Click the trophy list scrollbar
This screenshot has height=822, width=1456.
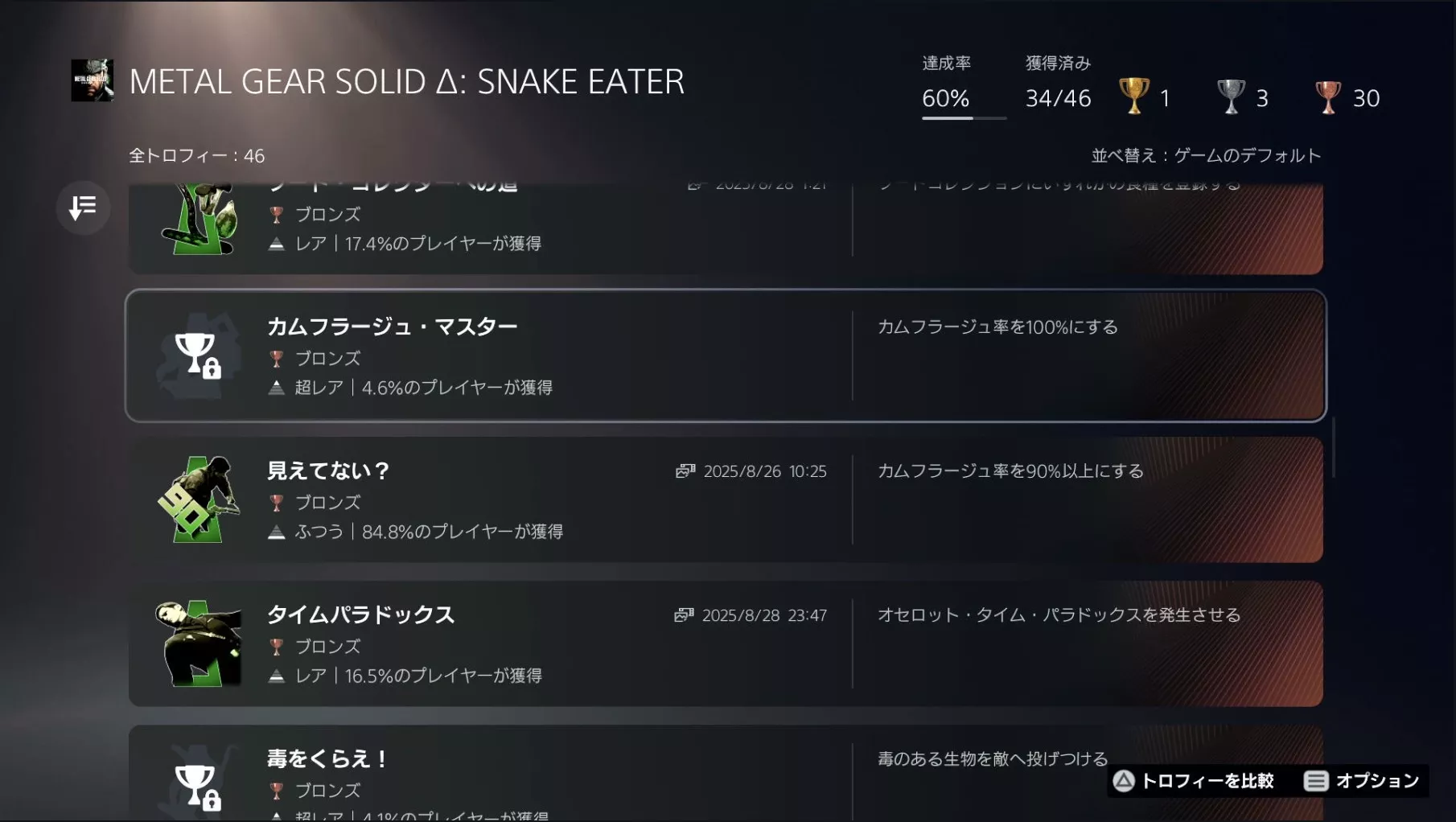click(x=1333, y=447)
